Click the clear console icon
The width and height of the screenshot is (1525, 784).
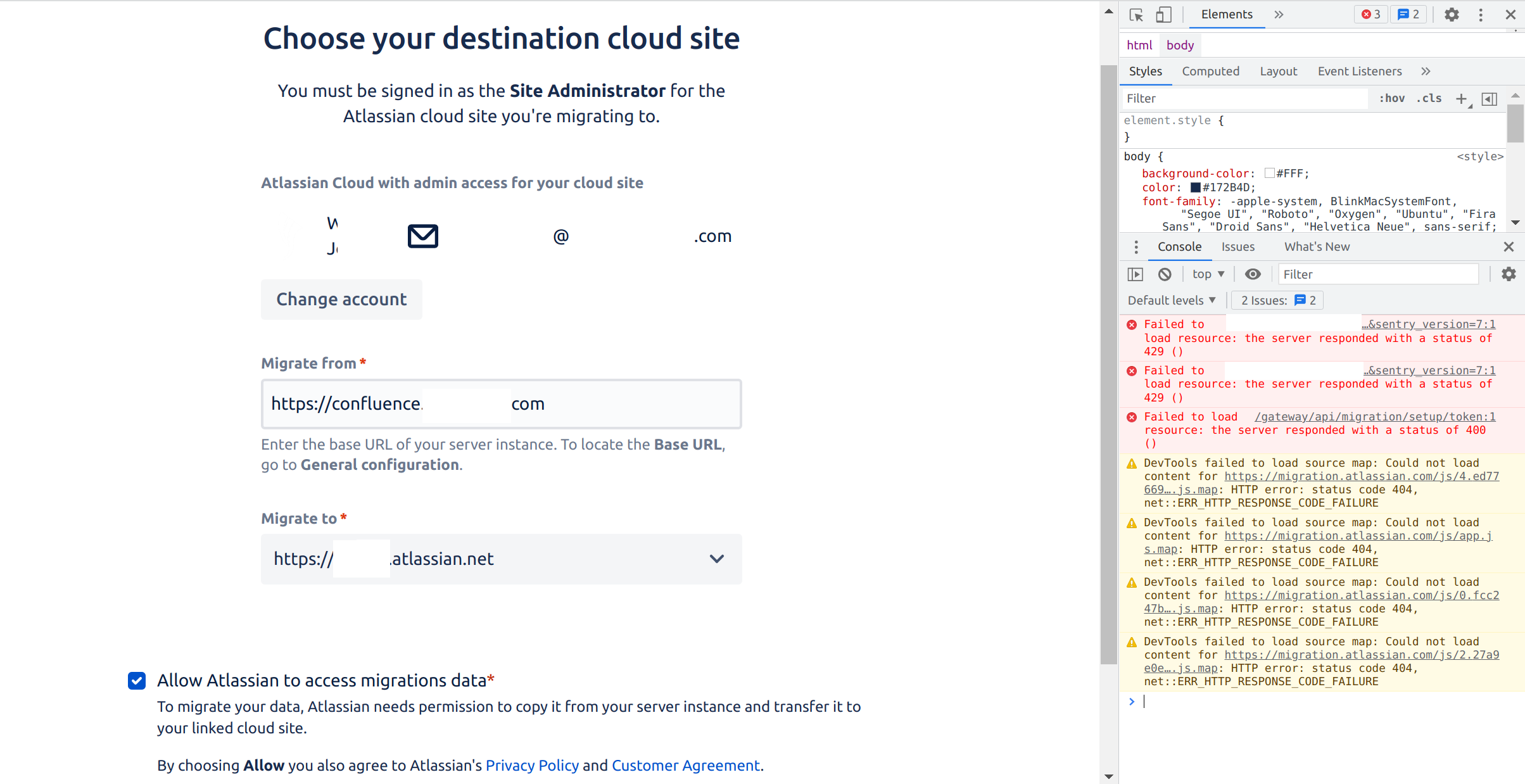(x=1165, y=274)
